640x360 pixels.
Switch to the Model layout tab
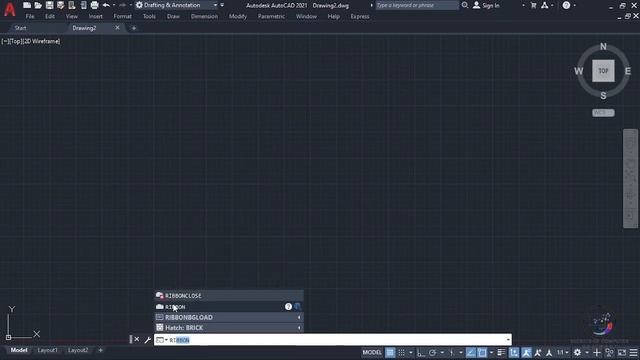pos(19,350)
